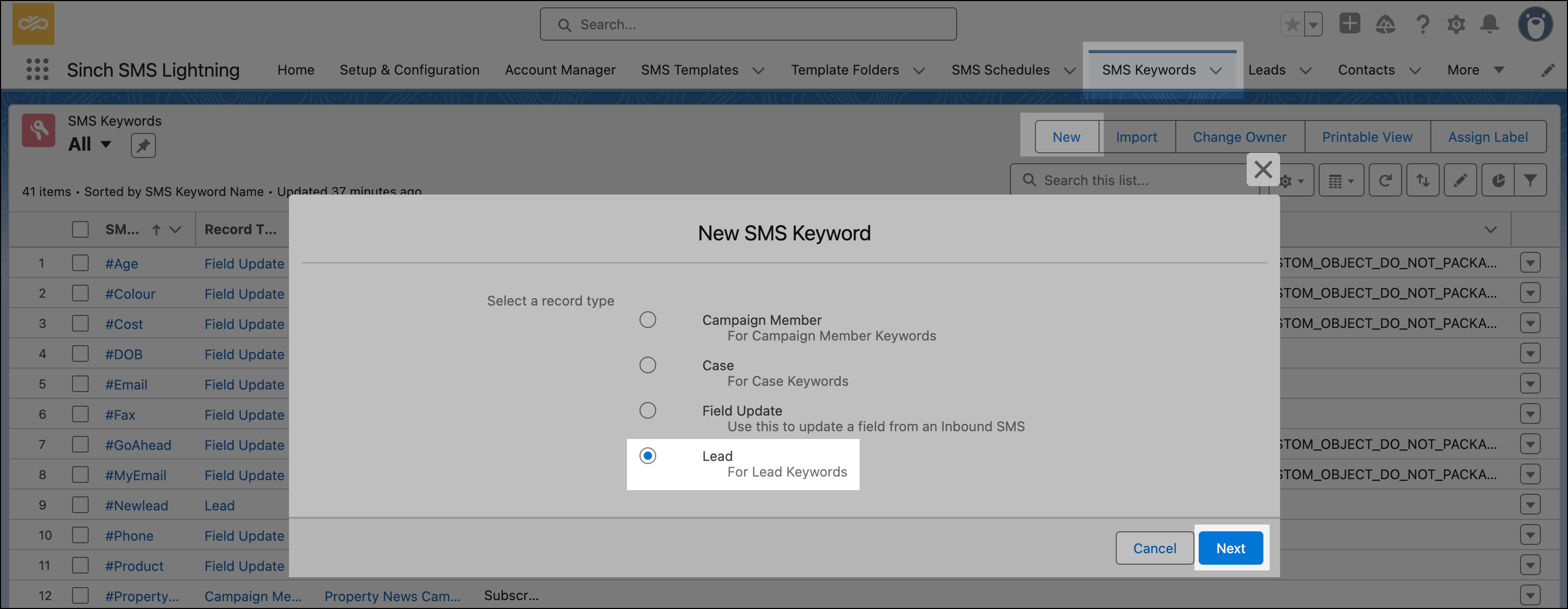Select the Campaign Member record type
This screenshot has height=609, width=1568.
pos(648,320)
